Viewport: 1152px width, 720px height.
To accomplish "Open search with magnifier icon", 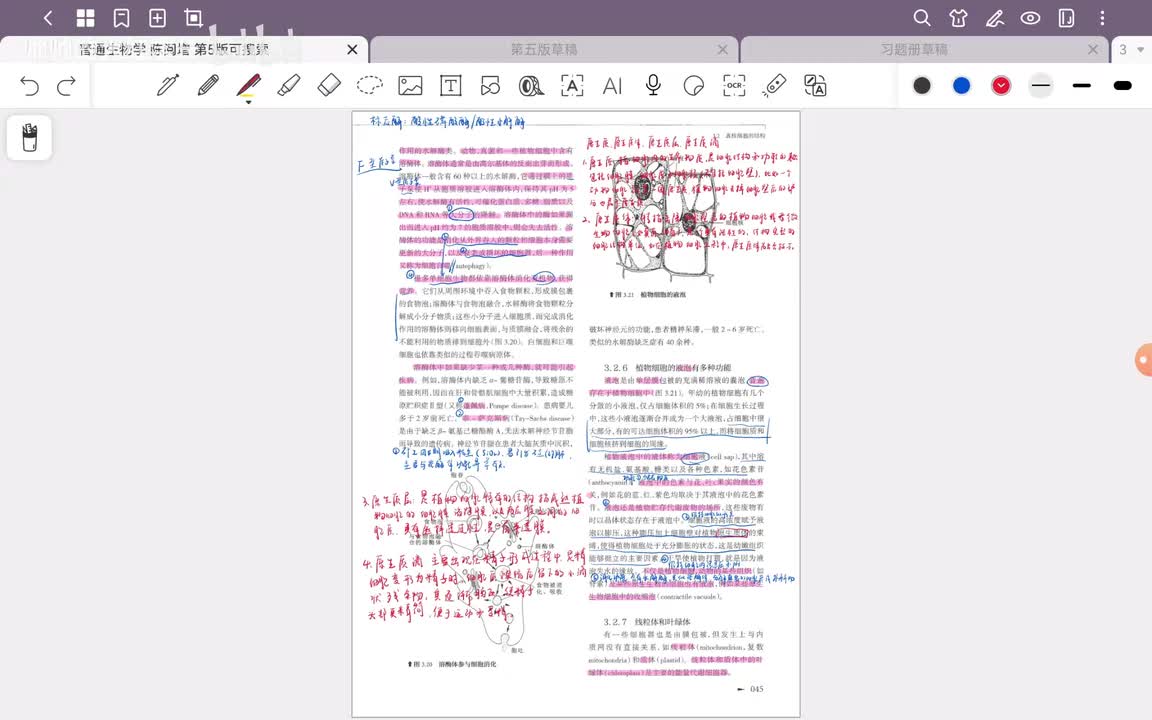I will (x=921, y=18).
